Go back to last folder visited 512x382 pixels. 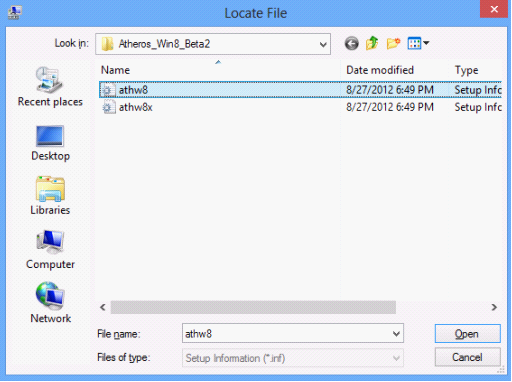pyautogui.click(x=351, y=43)
